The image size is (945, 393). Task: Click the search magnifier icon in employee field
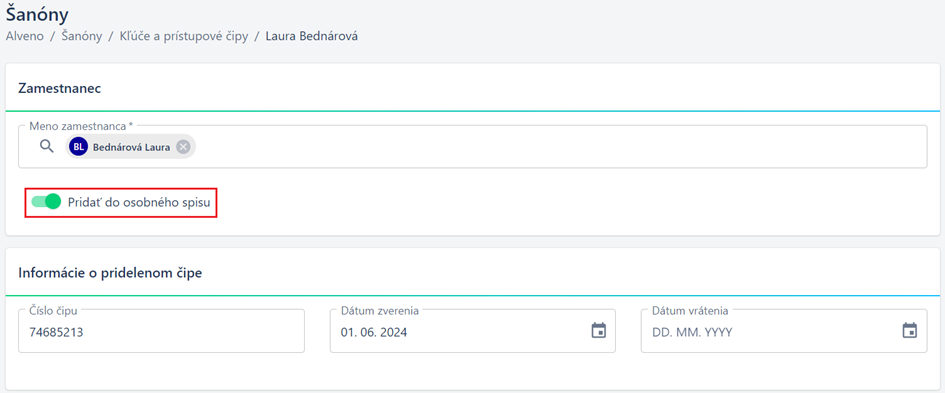click(x=47, y=146)
